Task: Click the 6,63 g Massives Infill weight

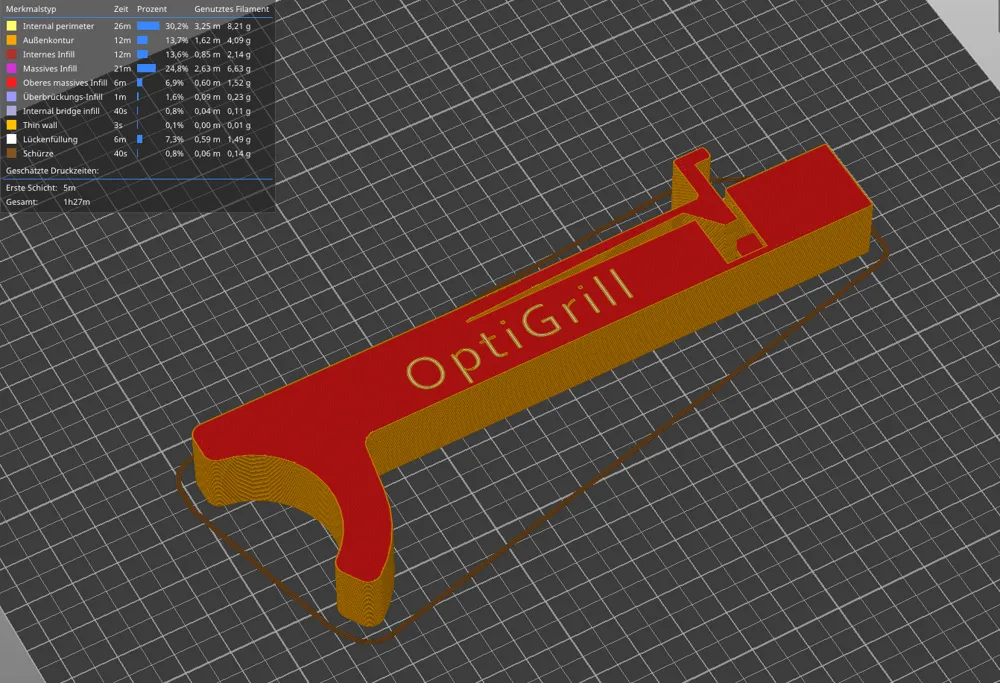Action: coord(239,68)
